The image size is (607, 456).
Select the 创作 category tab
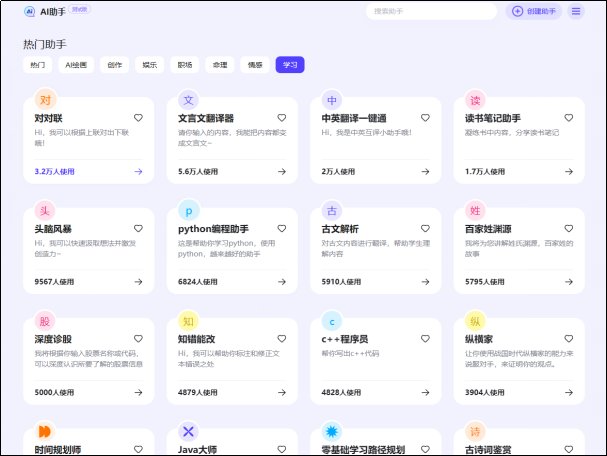point(115,65)
